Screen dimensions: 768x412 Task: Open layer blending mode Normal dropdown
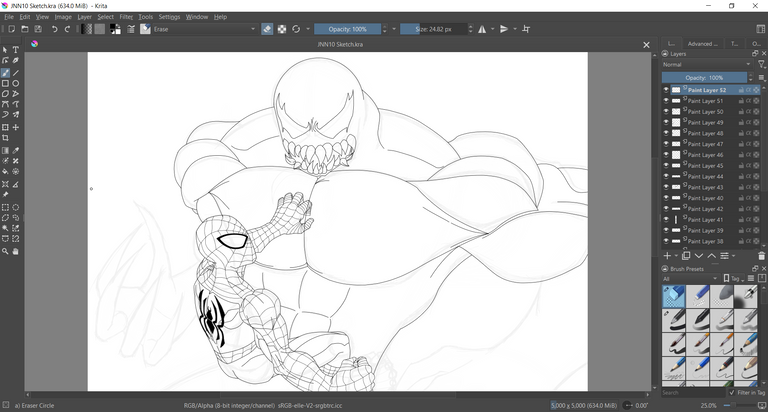pos(706,65)
